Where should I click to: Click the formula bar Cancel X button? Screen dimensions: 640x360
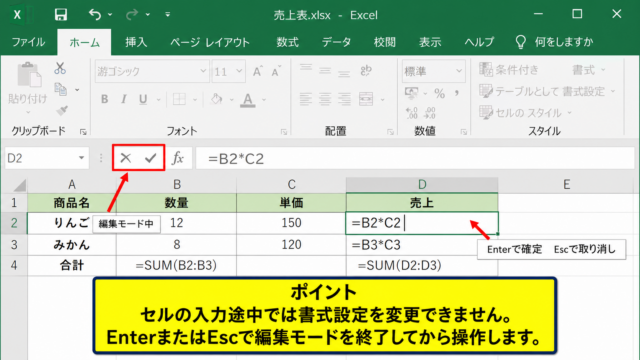126,158
